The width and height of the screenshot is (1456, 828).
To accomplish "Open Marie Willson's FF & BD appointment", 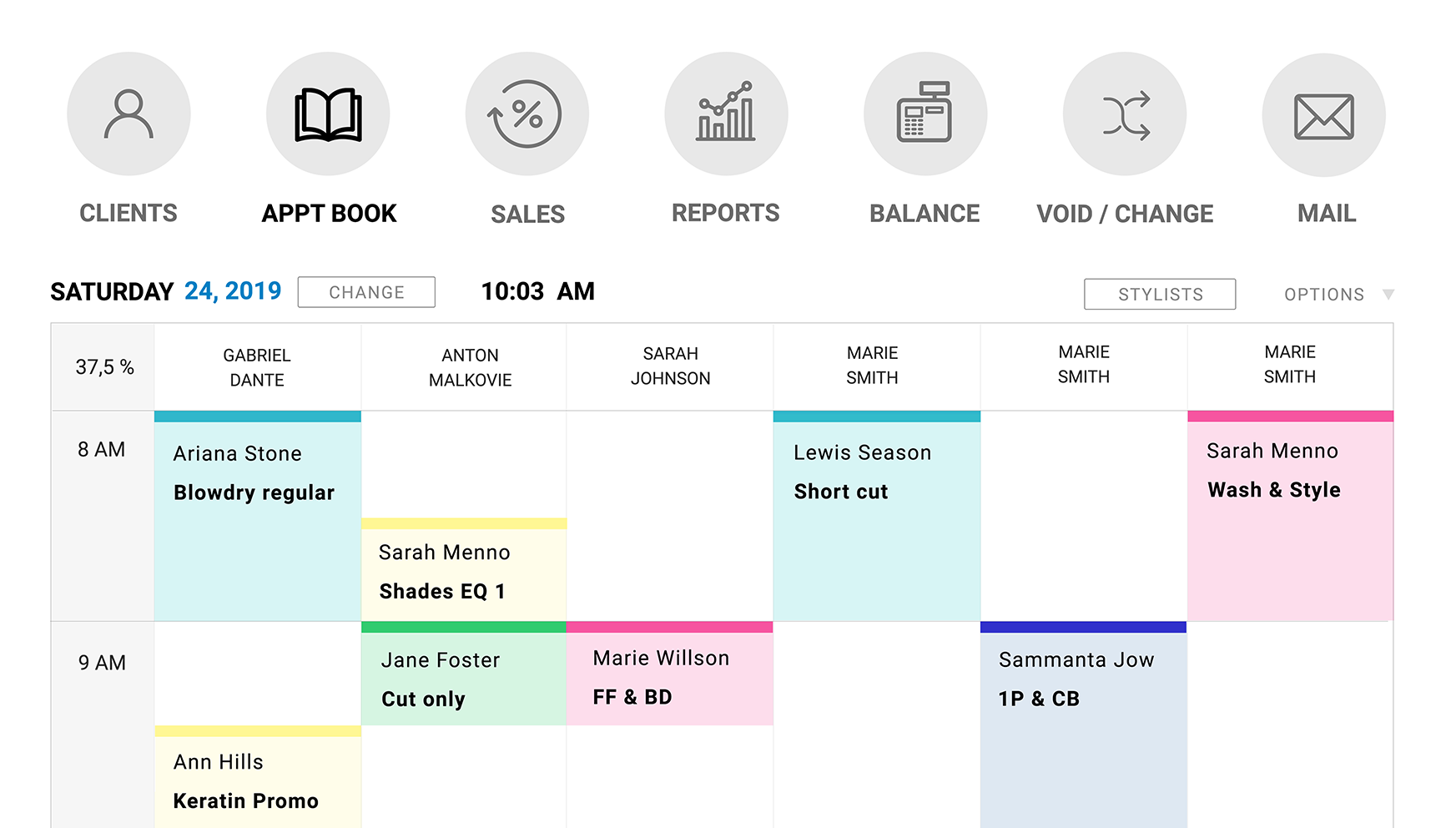I will (x=669, y=676).
